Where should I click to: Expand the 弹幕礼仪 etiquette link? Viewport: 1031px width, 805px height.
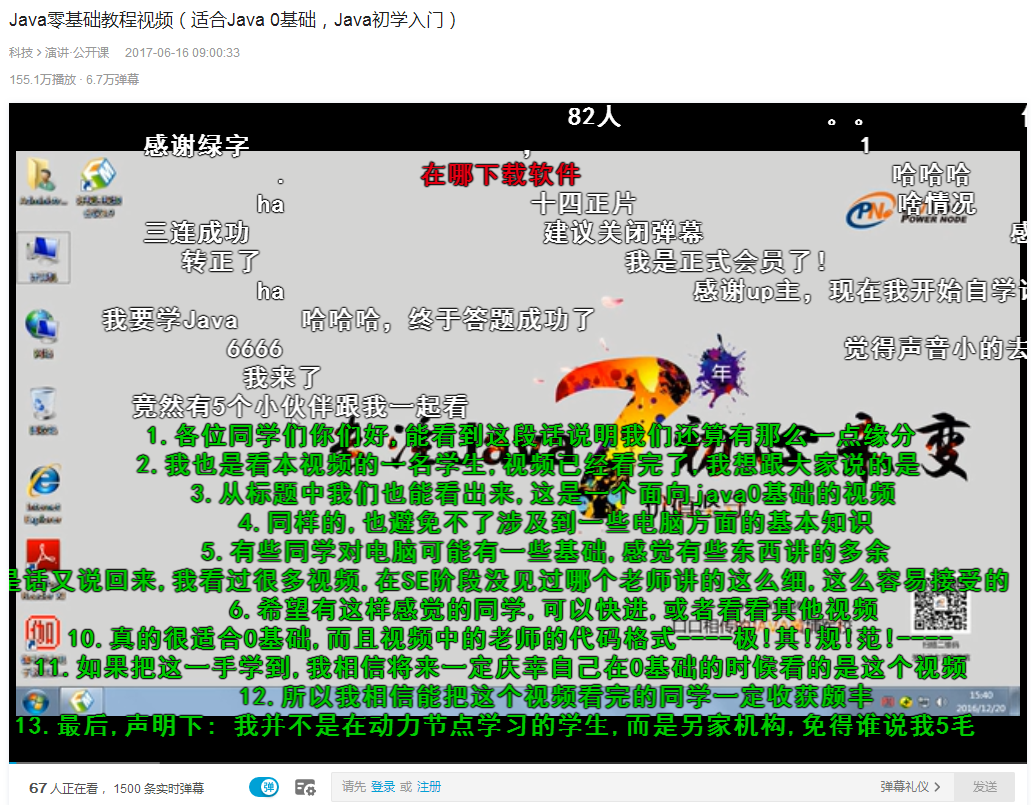pos(910,787)
